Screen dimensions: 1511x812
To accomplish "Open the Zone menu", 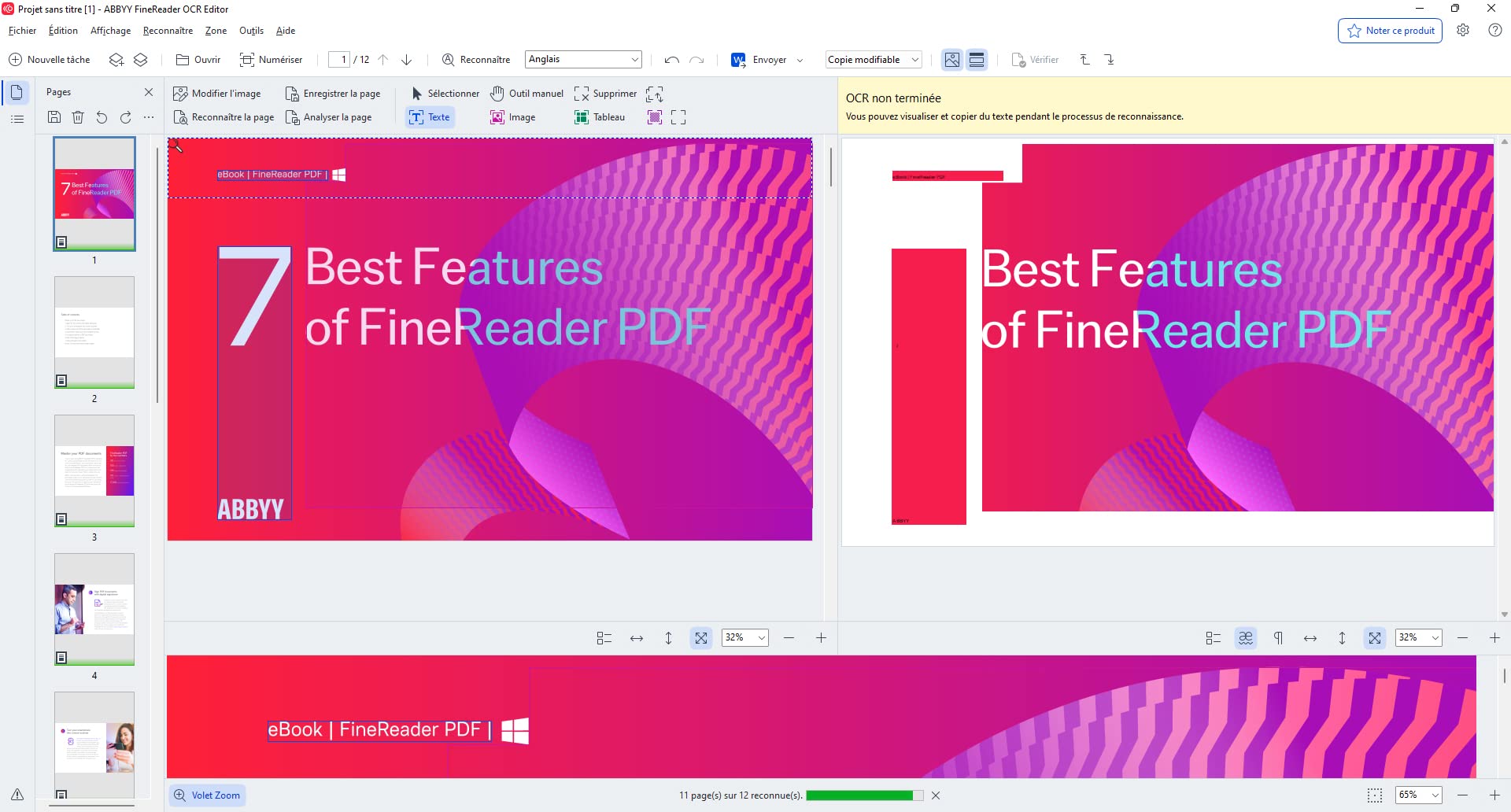I will pyautogui.click(x=216, y=31).
